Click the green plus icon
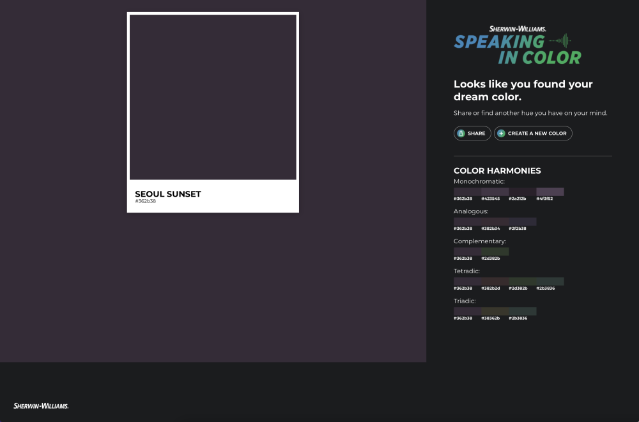This screenshot has width=639, height=422. tap(502, 133)
